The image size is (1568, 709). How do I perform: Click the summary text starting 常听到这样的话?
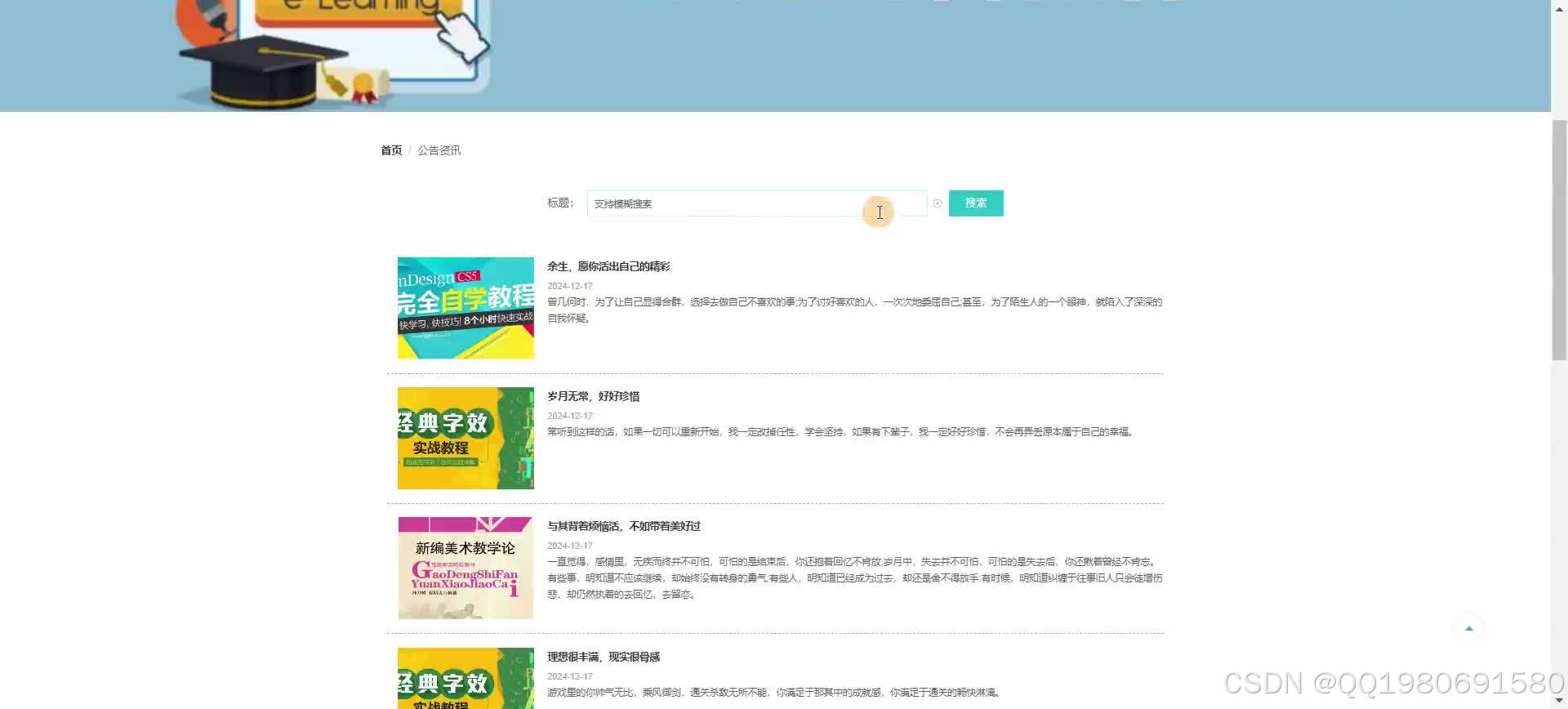coord(841,432)
